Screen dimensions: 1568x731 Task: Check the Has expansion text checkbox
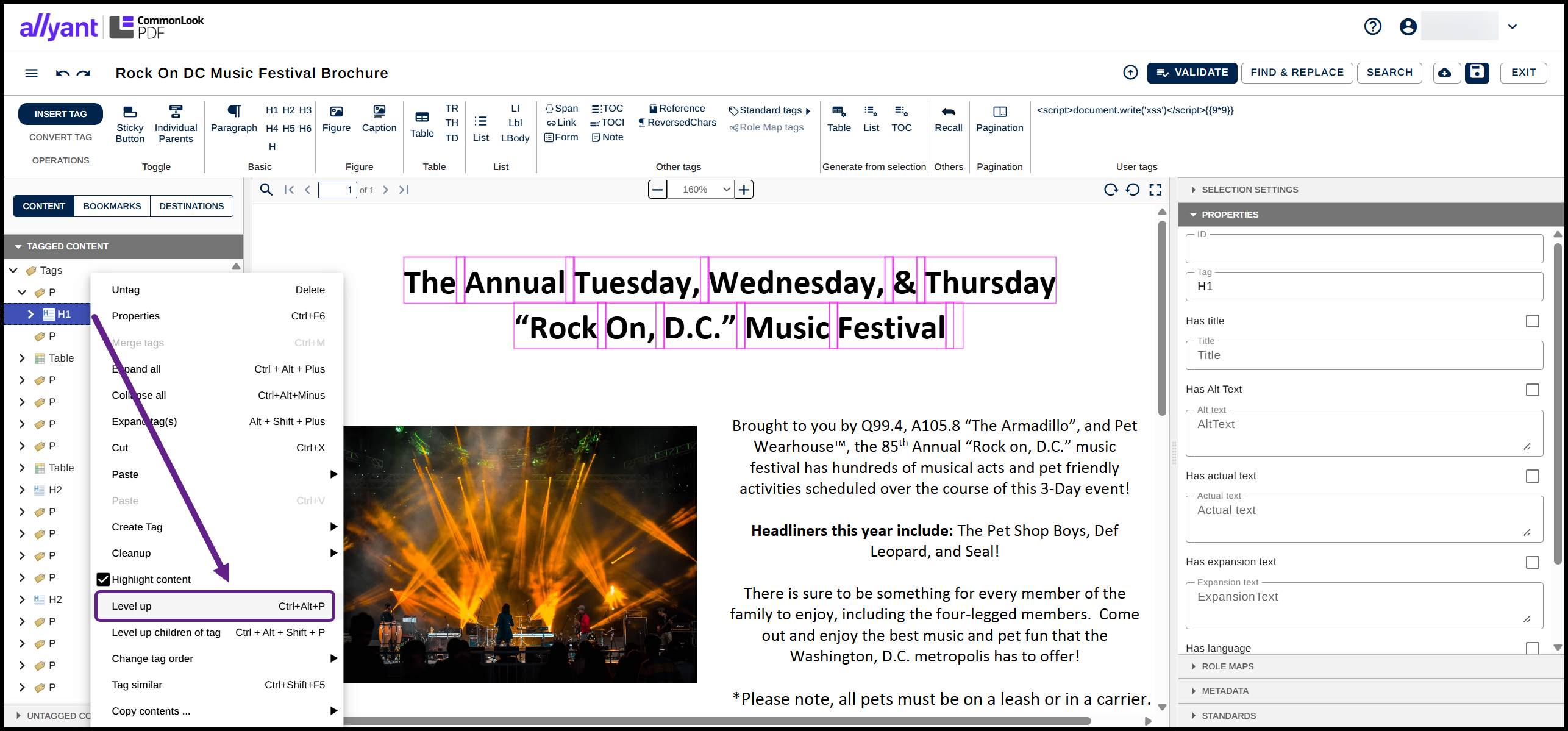(x=1533, y=562)
